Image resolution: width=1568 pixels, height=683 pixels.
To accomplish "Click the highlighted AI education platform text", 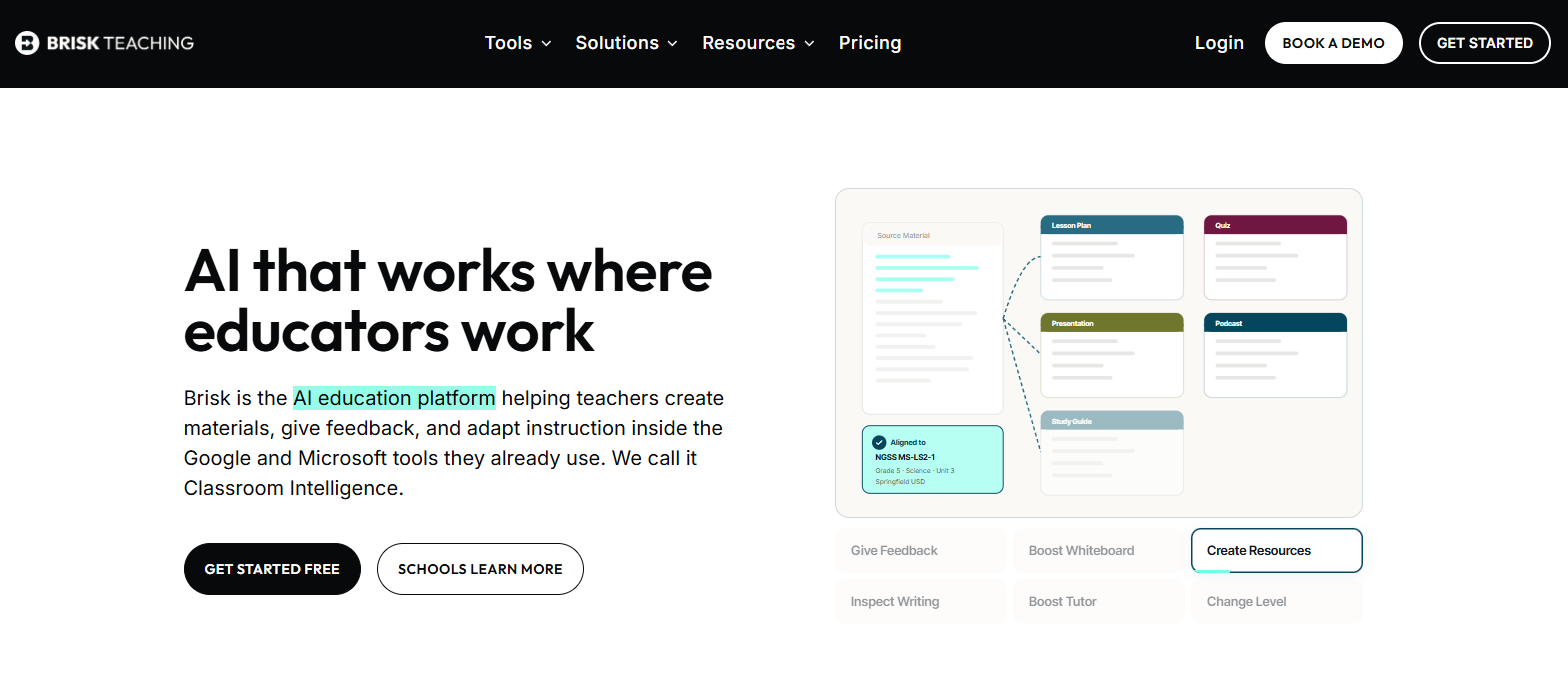I will (x=394, y=398).
